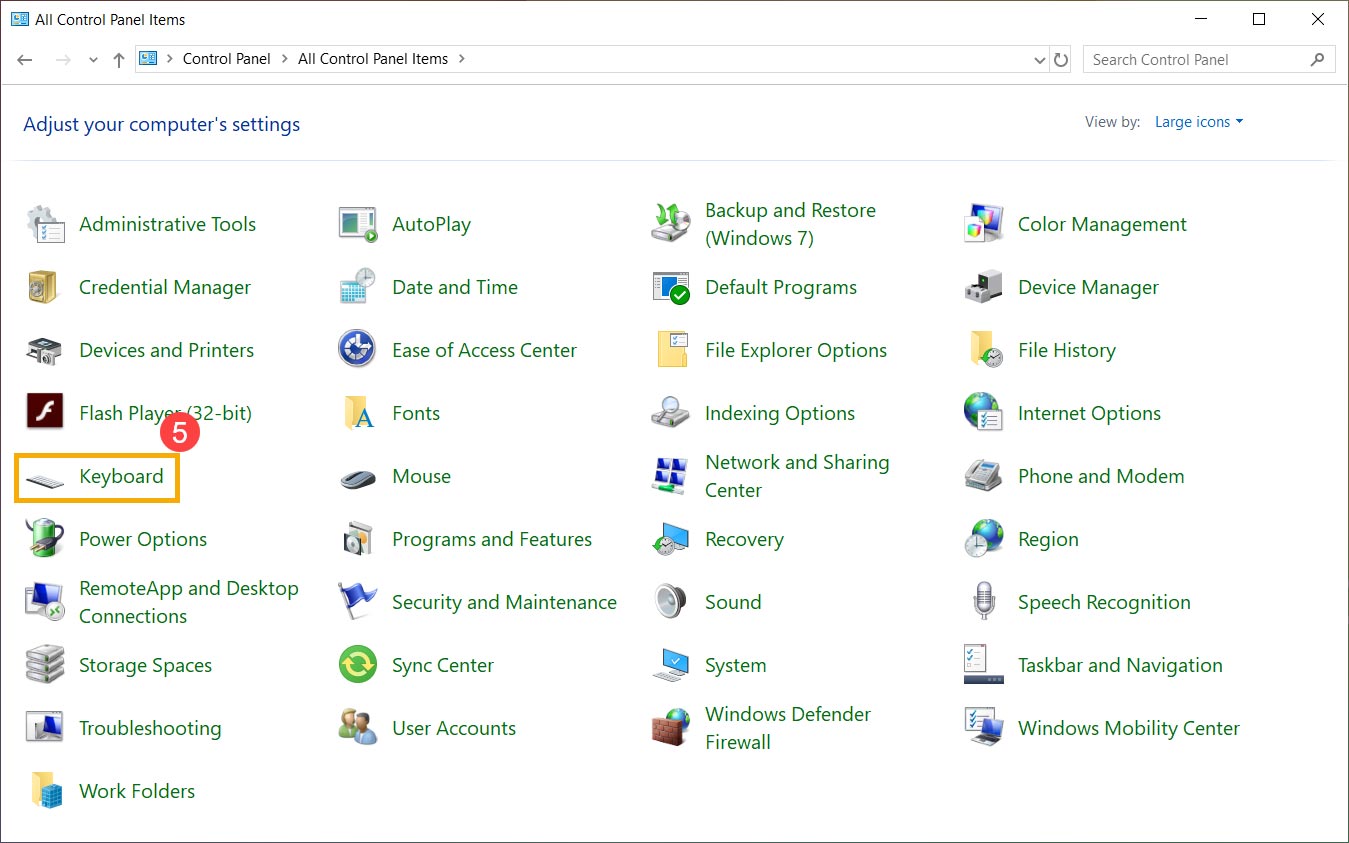The height and width of the screenshot is (843, 1349).
Task: Open the File Explorer Options icon
Action: (x=671, y=350)
